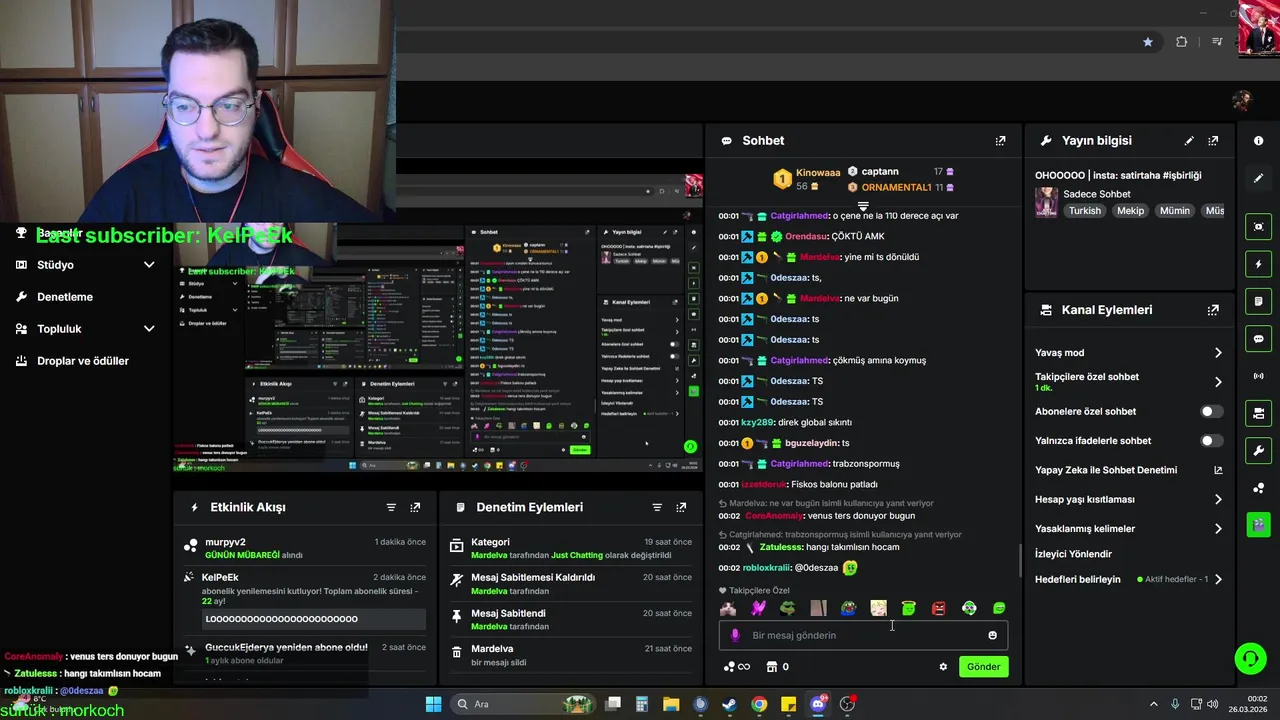Open chat settings gear icon
Image resolution: width=1280 pixels, height=720 pixels.
[943, 667]
